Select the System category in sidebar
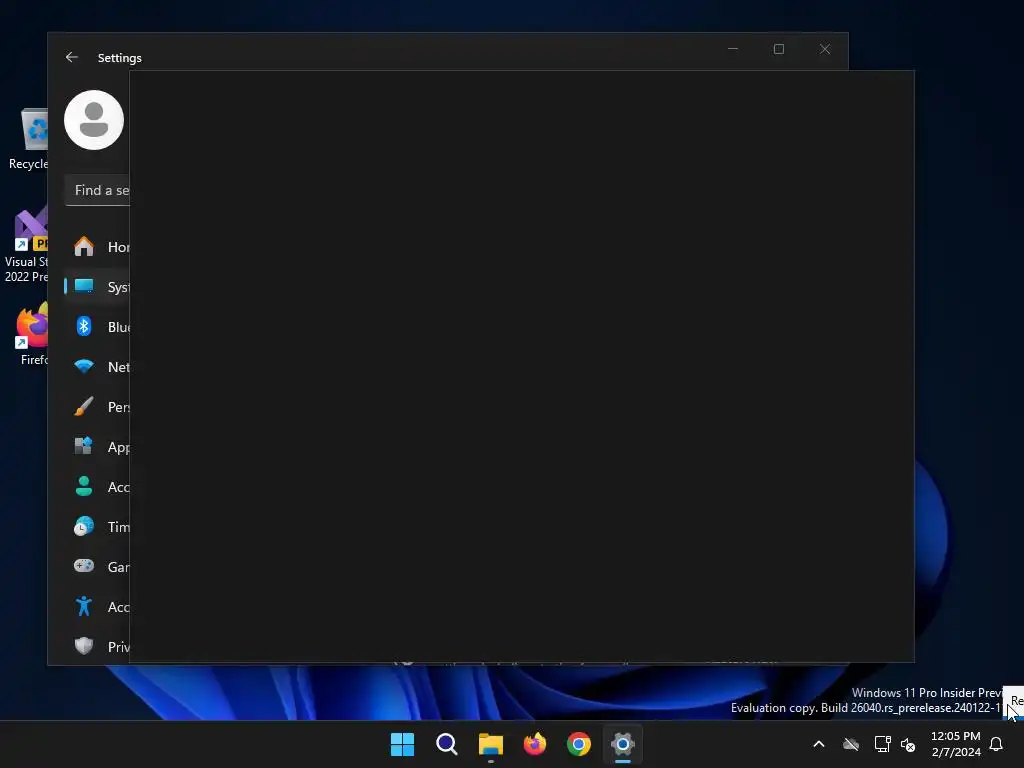 [x=97, y=287]
